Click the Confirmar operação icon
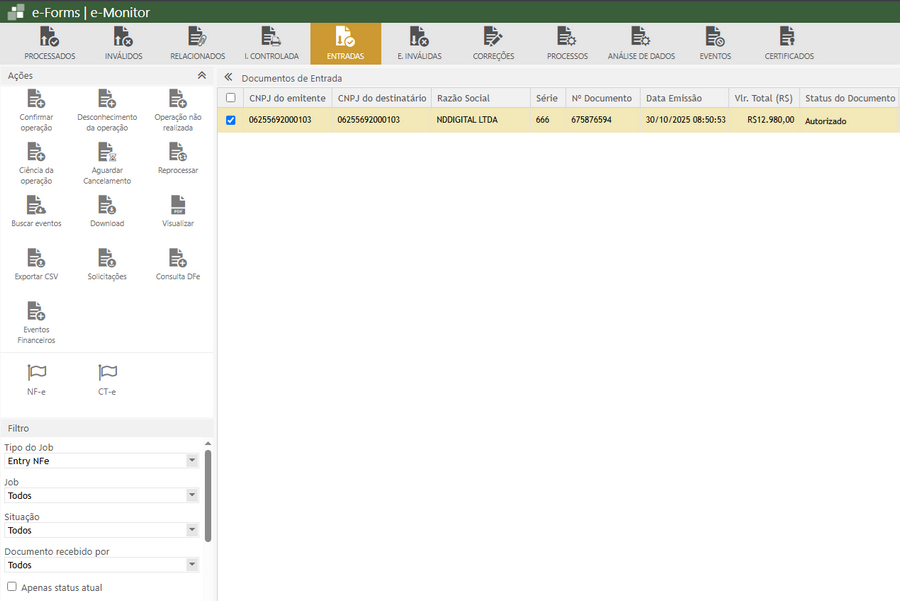The width and height of the screenshot is (900, 601). click(x=36, y=99)
